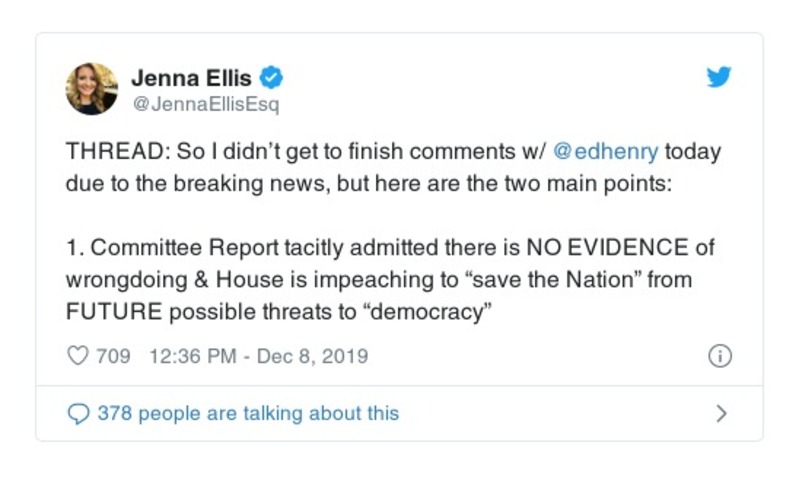Like the tweet with the heart icon

click(x=77, y=356)
